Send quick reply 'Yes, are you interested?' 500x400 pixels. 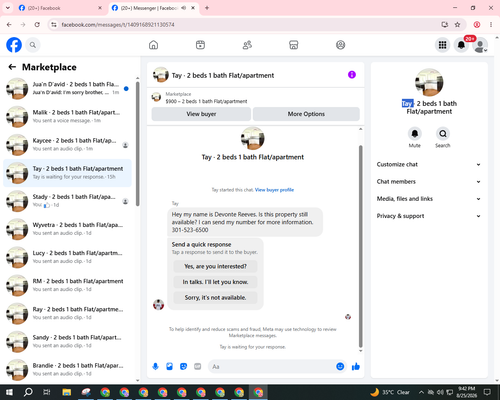point(215,266)
